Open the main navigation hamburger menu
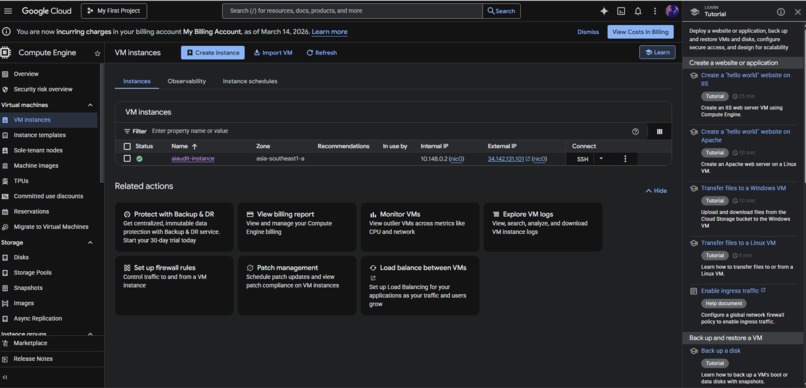 8,11
